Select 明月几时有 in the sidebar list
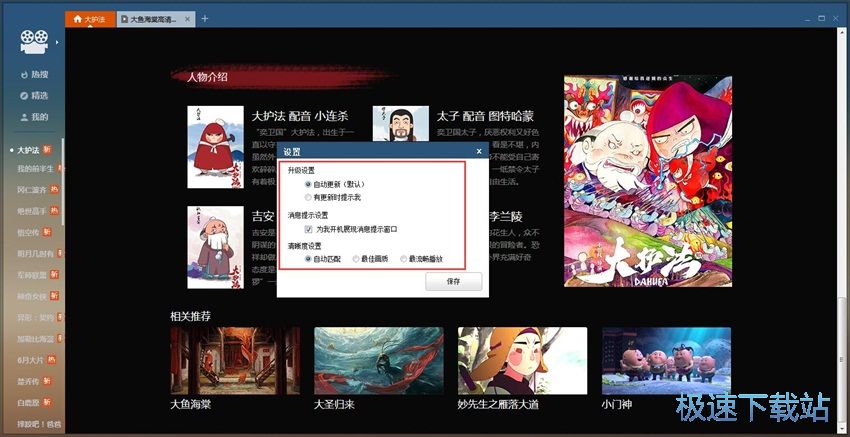The width and height of the screenshot is (850, 437). click(36, 253)
